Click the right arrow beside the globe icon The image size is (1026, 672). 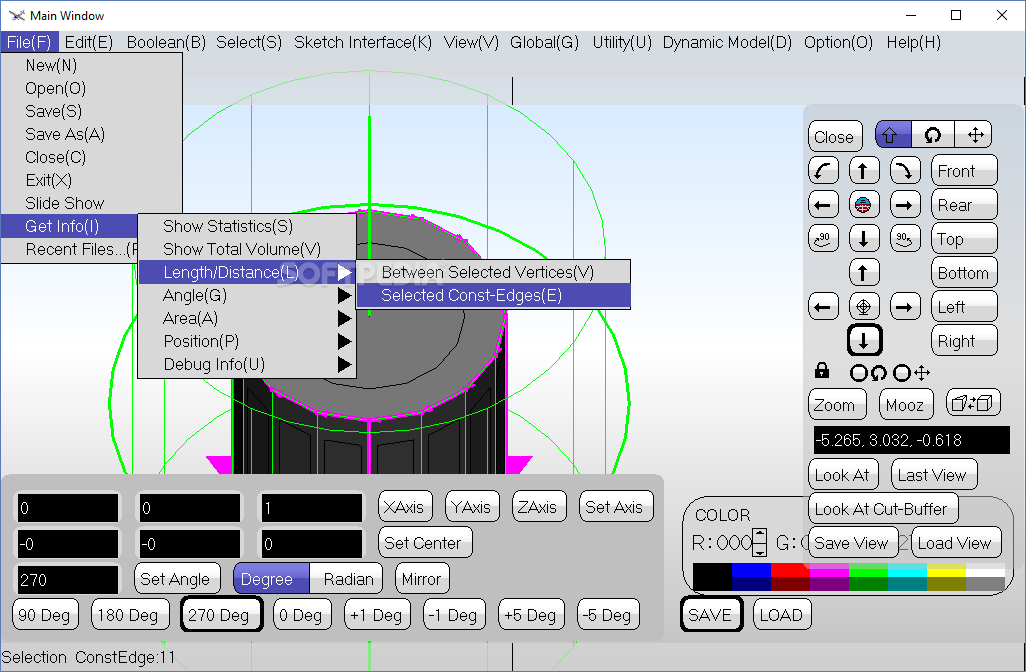pos(905,205)
